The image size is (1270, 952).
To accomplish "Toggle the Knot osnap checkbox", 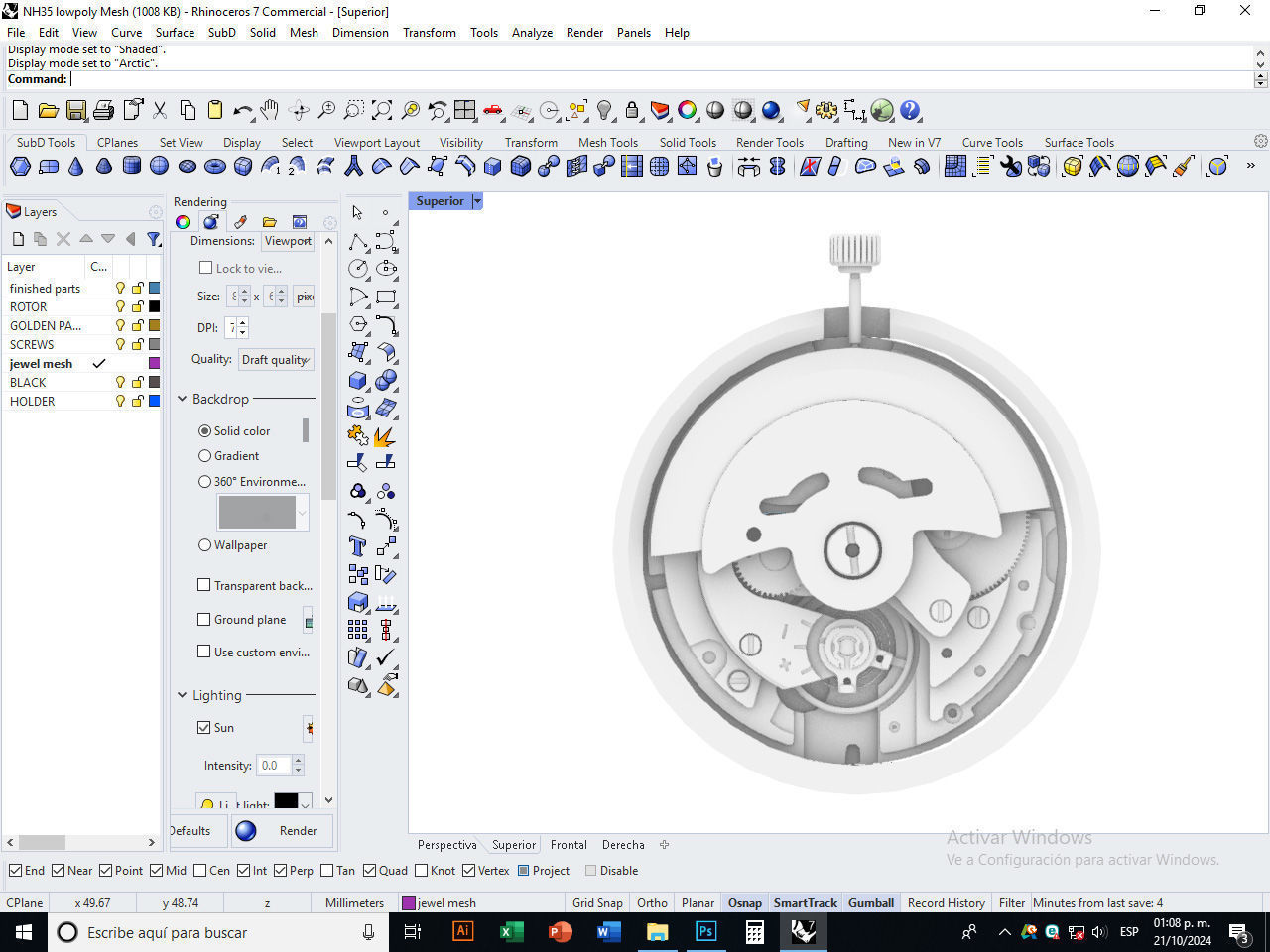I will pyautogui.click(x=422, y=871).
